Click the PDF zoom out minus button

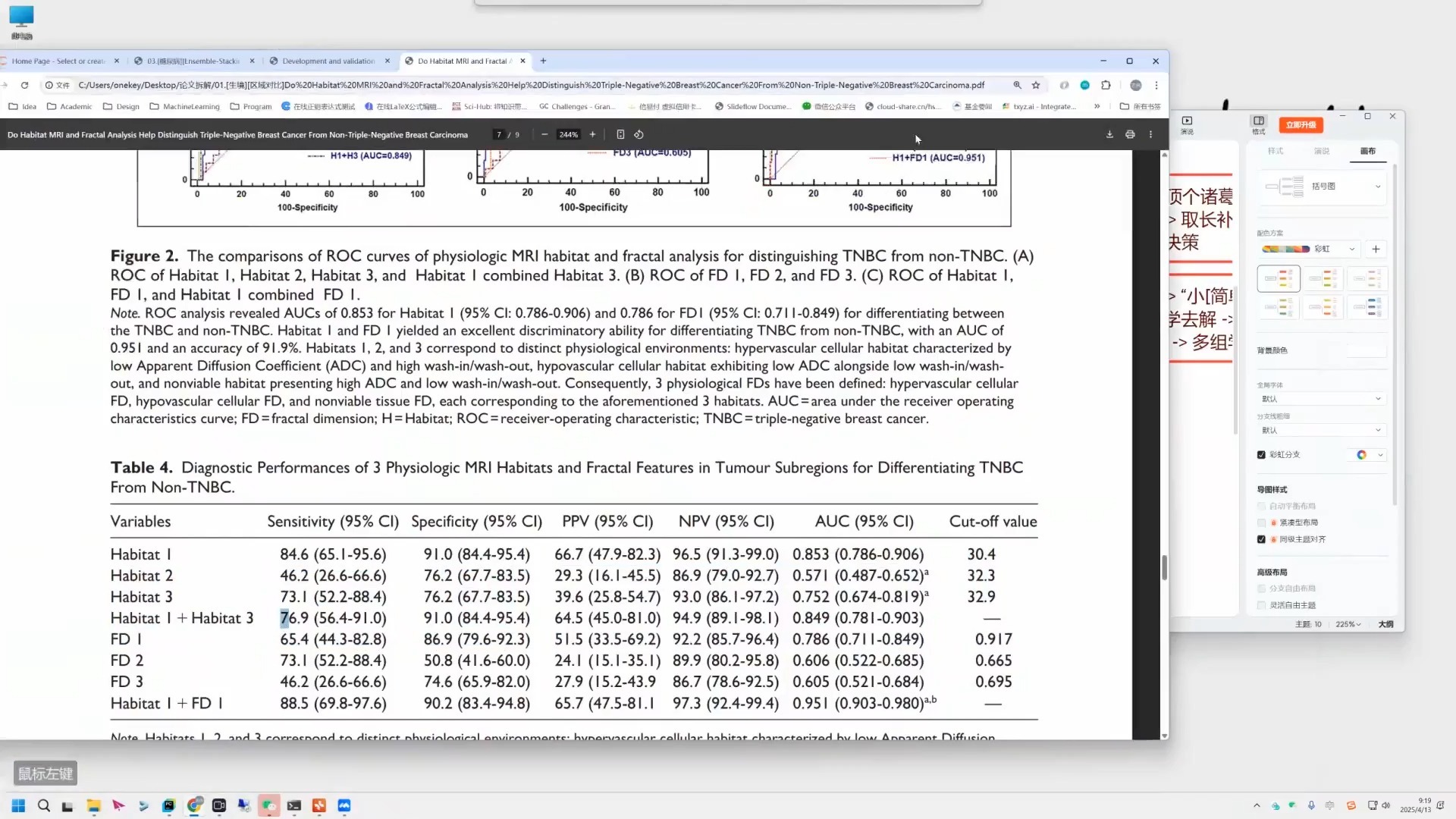click(x=544, y=134)
